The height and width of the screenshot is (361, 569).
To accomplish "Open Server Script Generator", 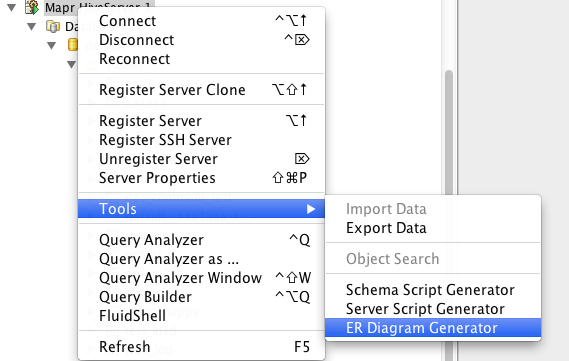I will (x=433, y=309).
